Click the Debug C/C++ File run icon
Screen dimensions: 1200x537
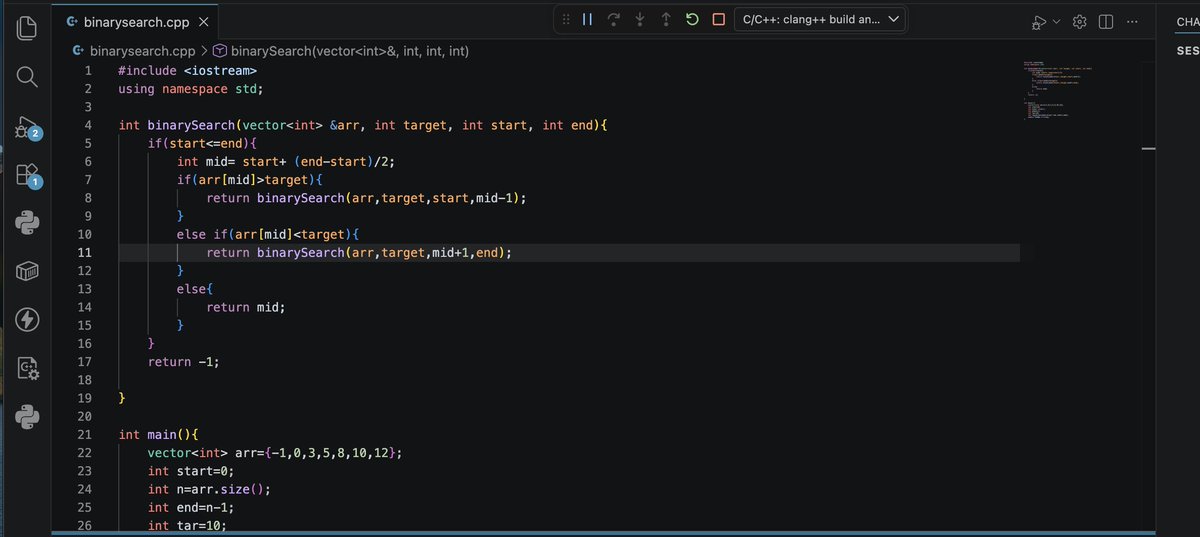pyautogui.click(x=1039, y=22)
